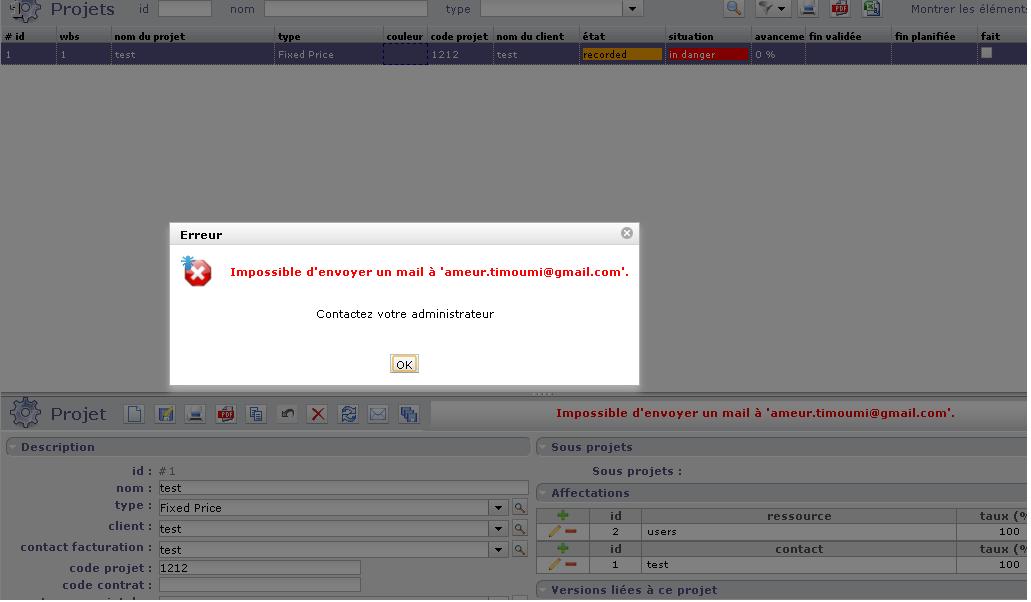
Task: Click the search magnifier in the Projets list toolbar
Action: tap(734, 9)
